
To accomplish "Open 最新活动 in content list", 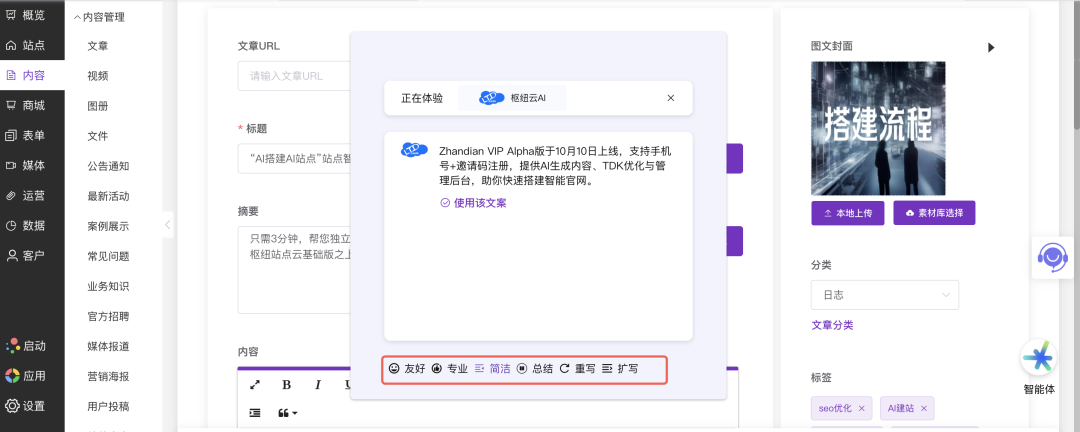I will [x=108, y=196].
